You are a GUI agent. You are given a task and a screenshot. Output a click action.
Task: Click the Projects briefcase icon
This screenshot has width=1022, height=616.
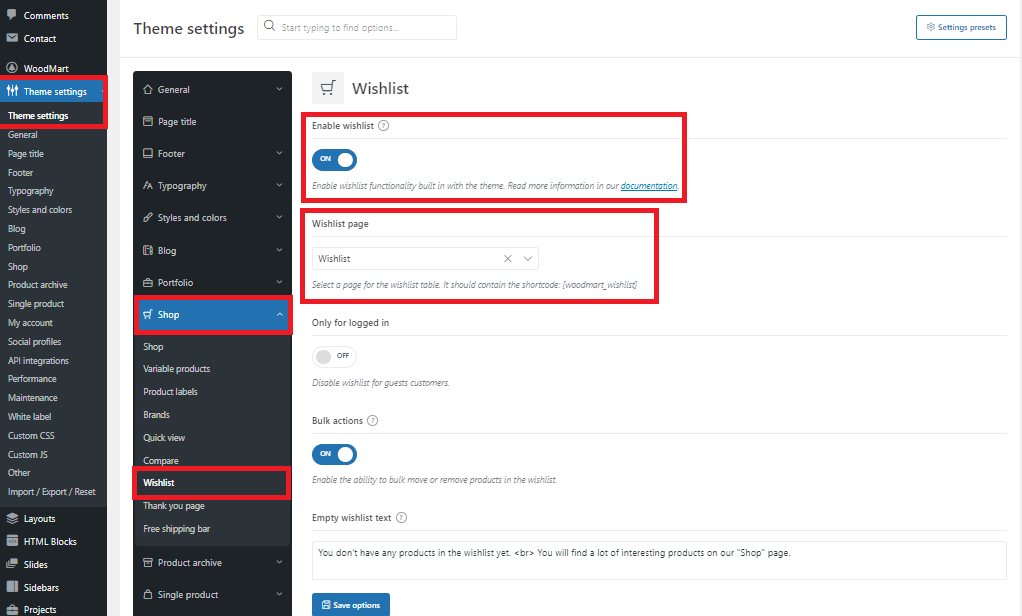(12, 609)
